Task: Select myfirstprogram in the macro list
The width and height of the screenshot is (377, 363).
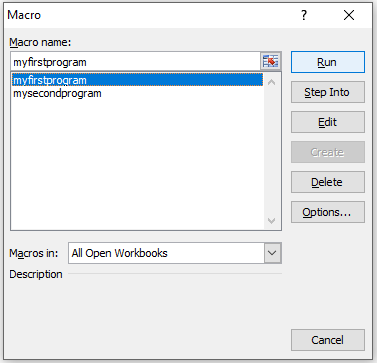Action: coord(137,80)
